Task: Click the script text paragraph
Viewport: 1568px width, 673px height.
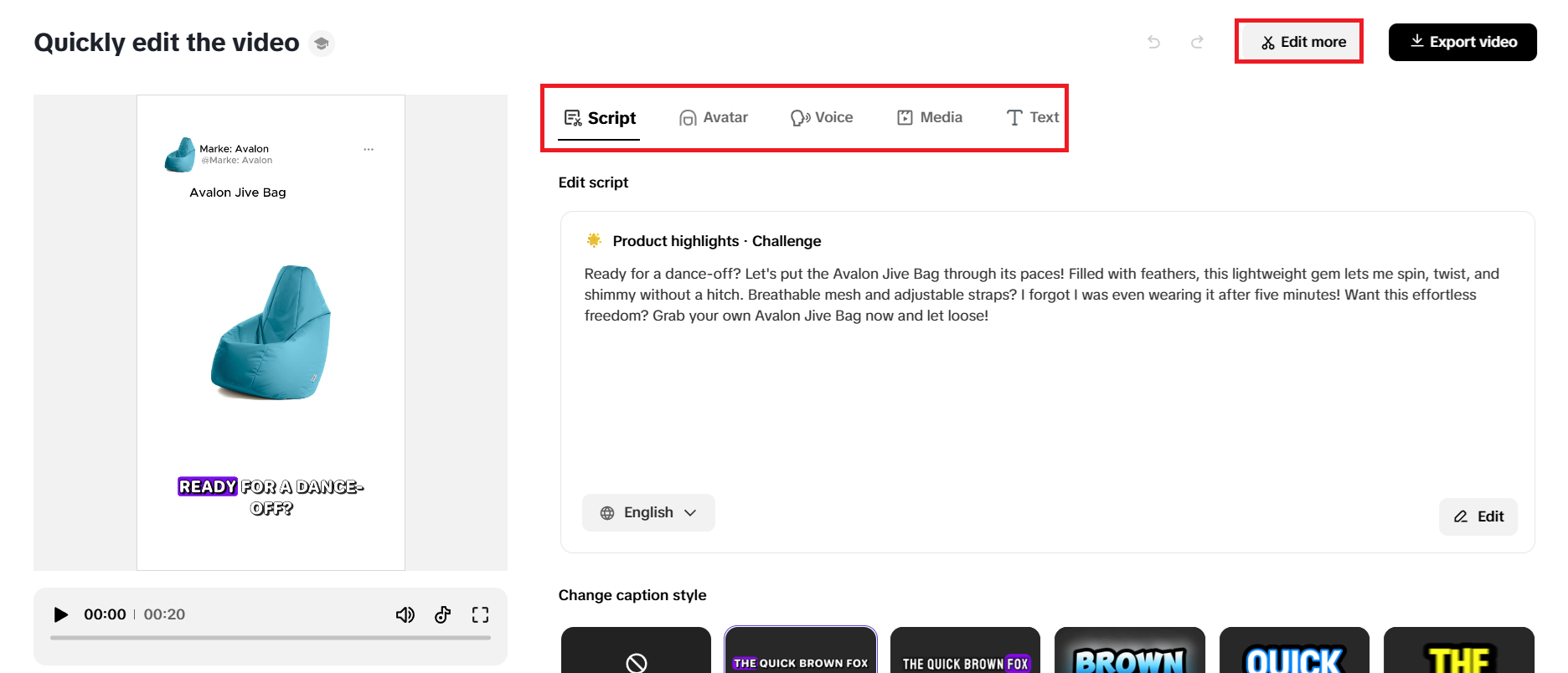Action: tap(1042, 295)
